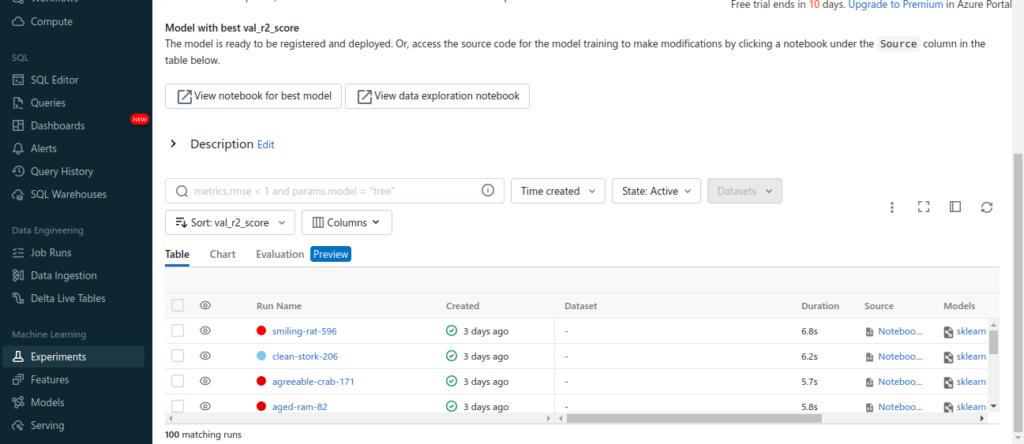
Task: Select checkbox for smiling-rat-596 run
Action: (x=177, y=331)
